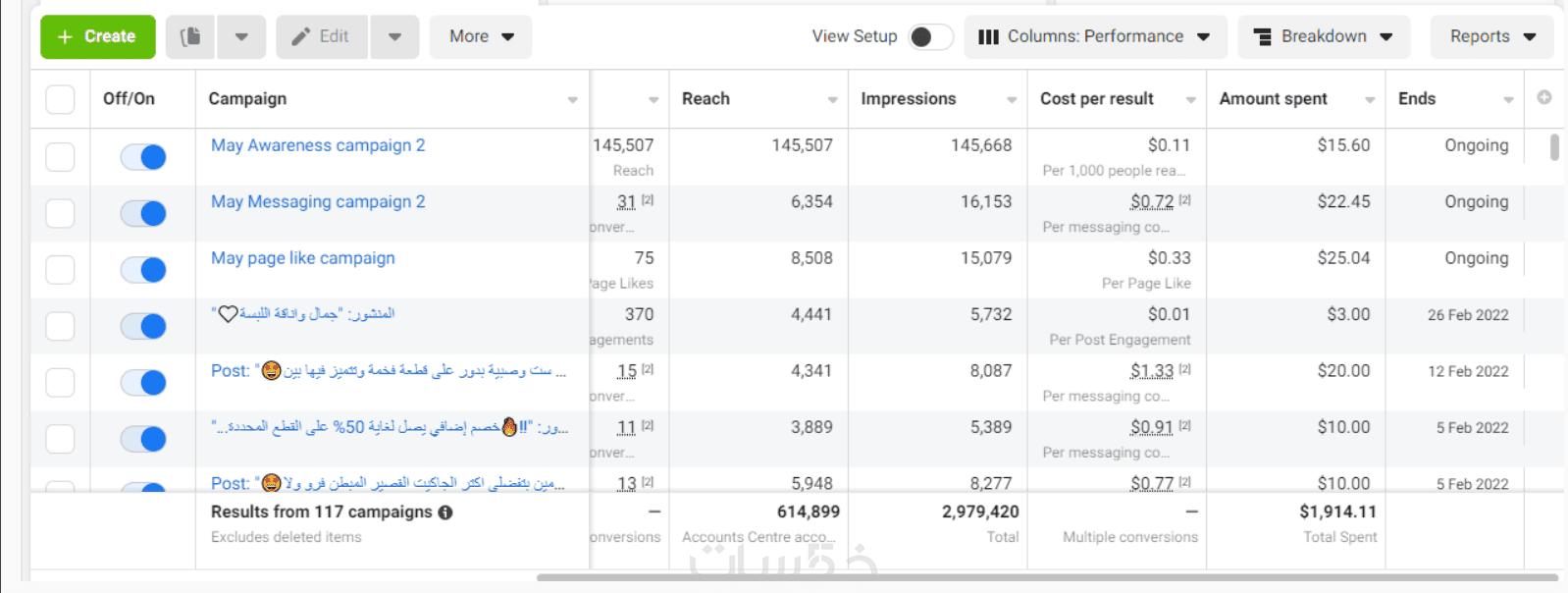1568x593 pixels.
Task: Check the select-all campaigns checkbox
Action: pyautogui.click(x=60, y=99)
